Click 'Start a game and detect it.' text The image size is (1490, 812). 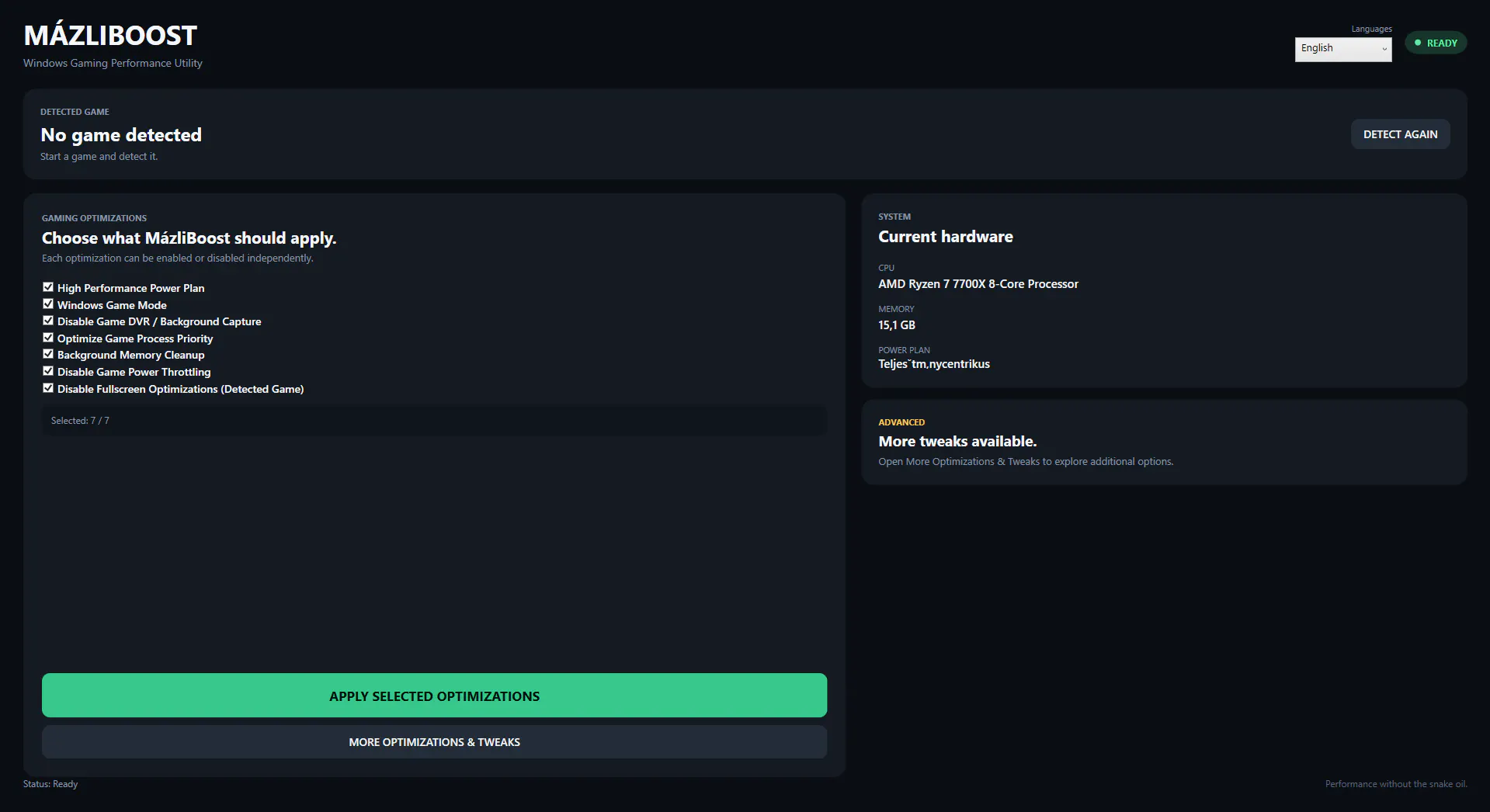(x=99, y=156)
